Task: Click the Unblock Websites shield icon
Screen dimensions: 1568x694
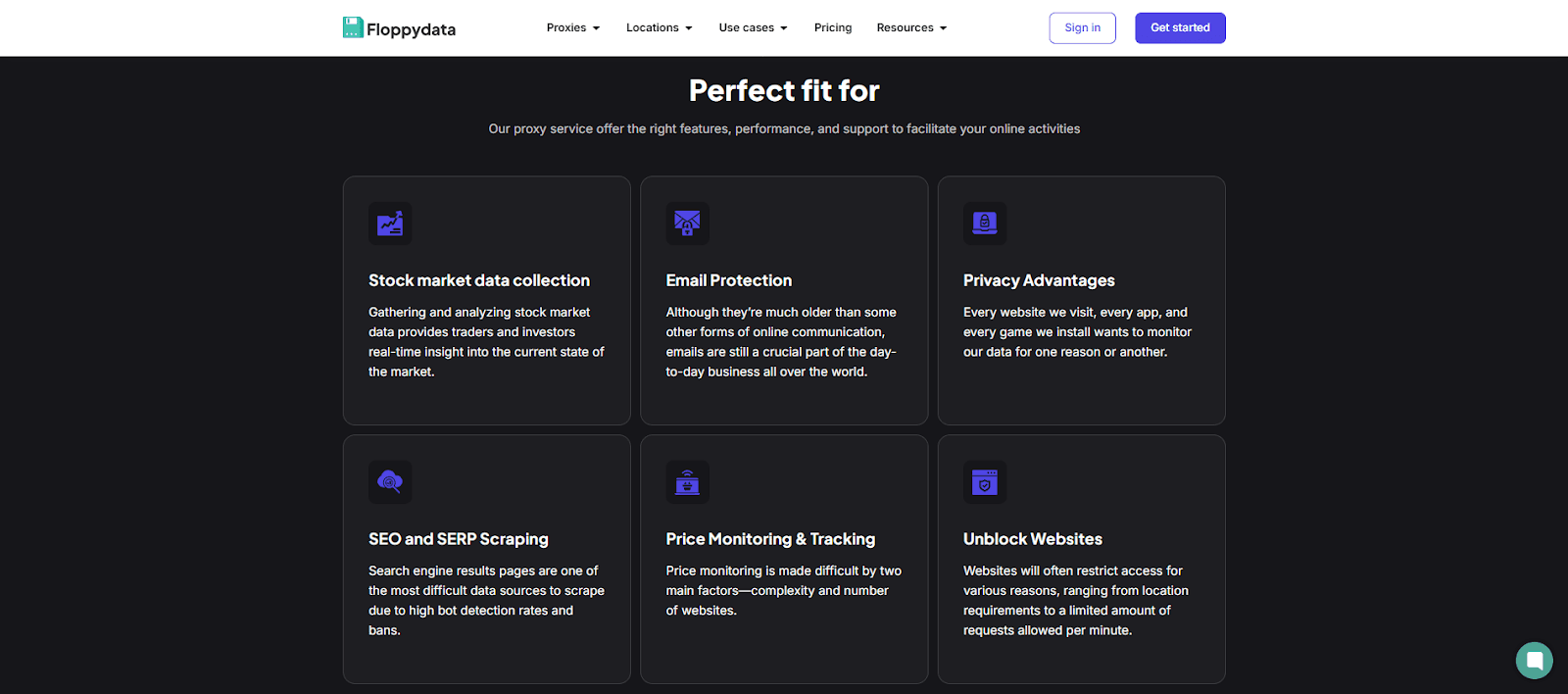Action: click(985, 482)
